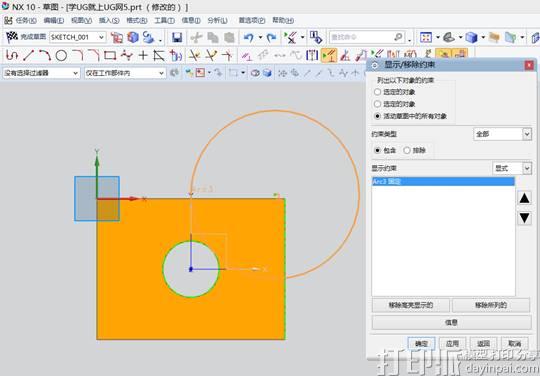Click the down arrow beside constraint list
This screenshot has height=376, width=540.
coord(525,218)
